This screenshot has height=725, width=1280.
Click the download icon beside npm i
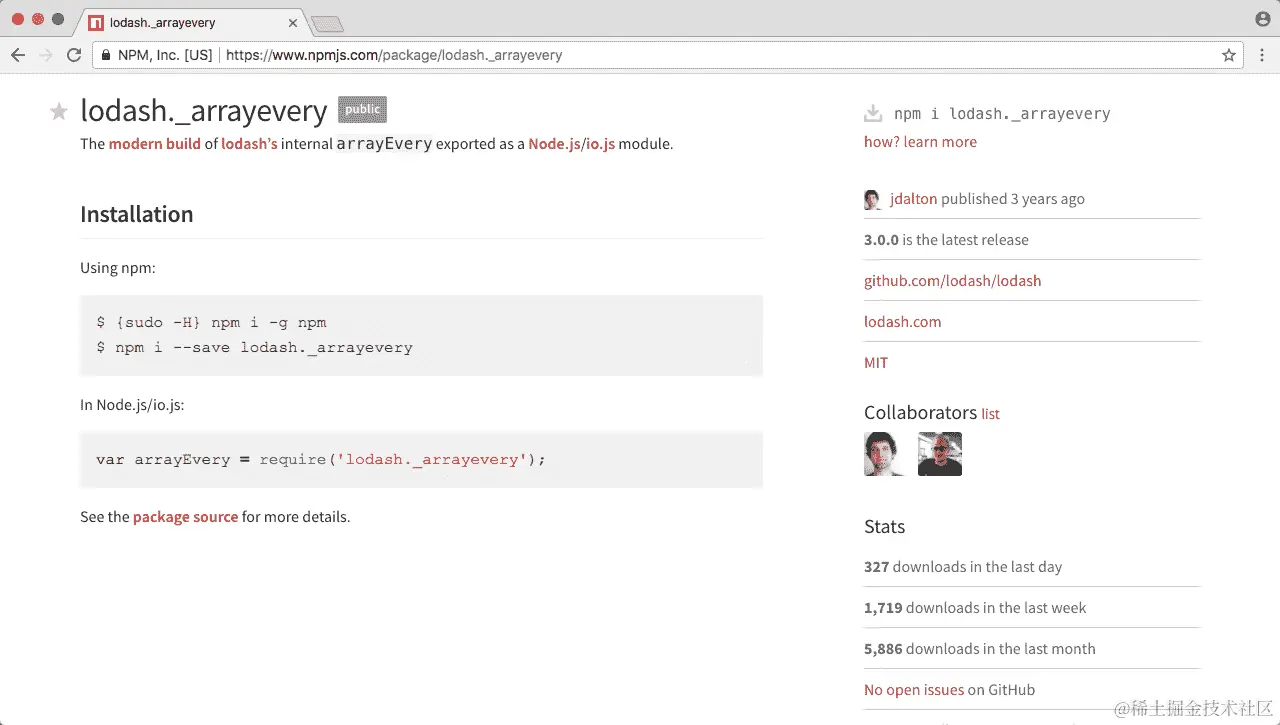[x=873, y=113]
